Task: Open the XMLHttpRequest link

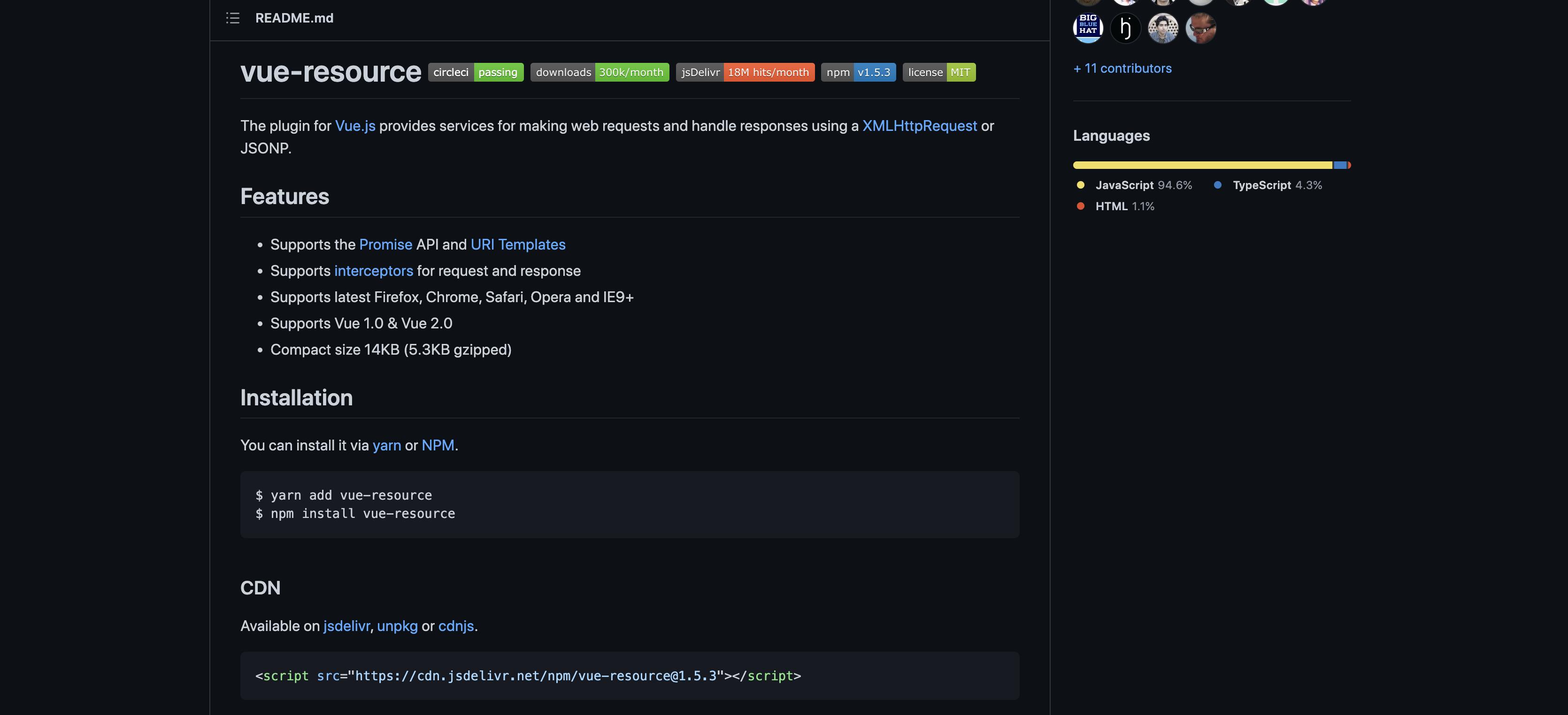Action: [919, 126]
